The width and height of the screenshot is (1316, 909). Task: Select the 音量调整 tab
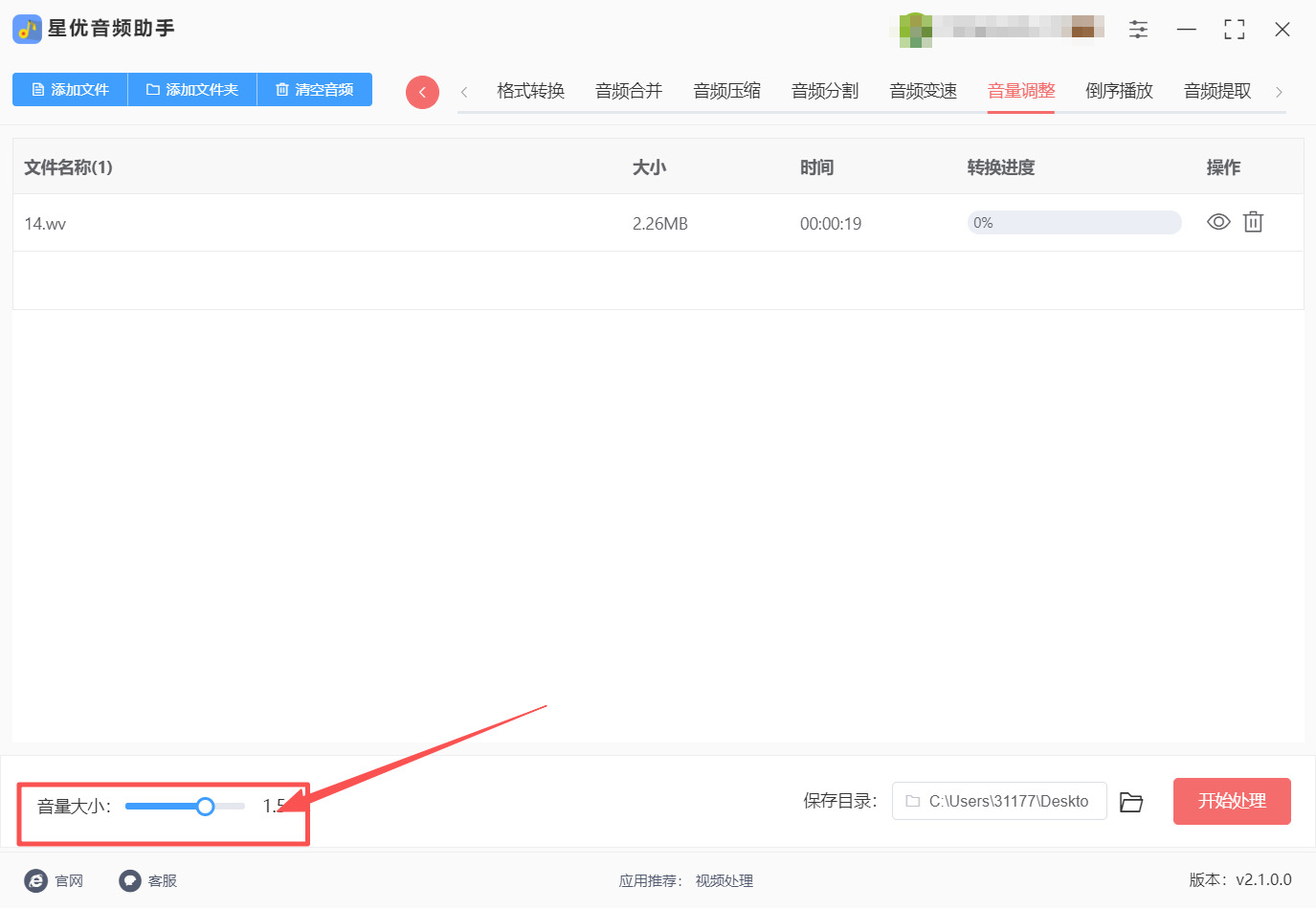click(x=1021, y=91)
